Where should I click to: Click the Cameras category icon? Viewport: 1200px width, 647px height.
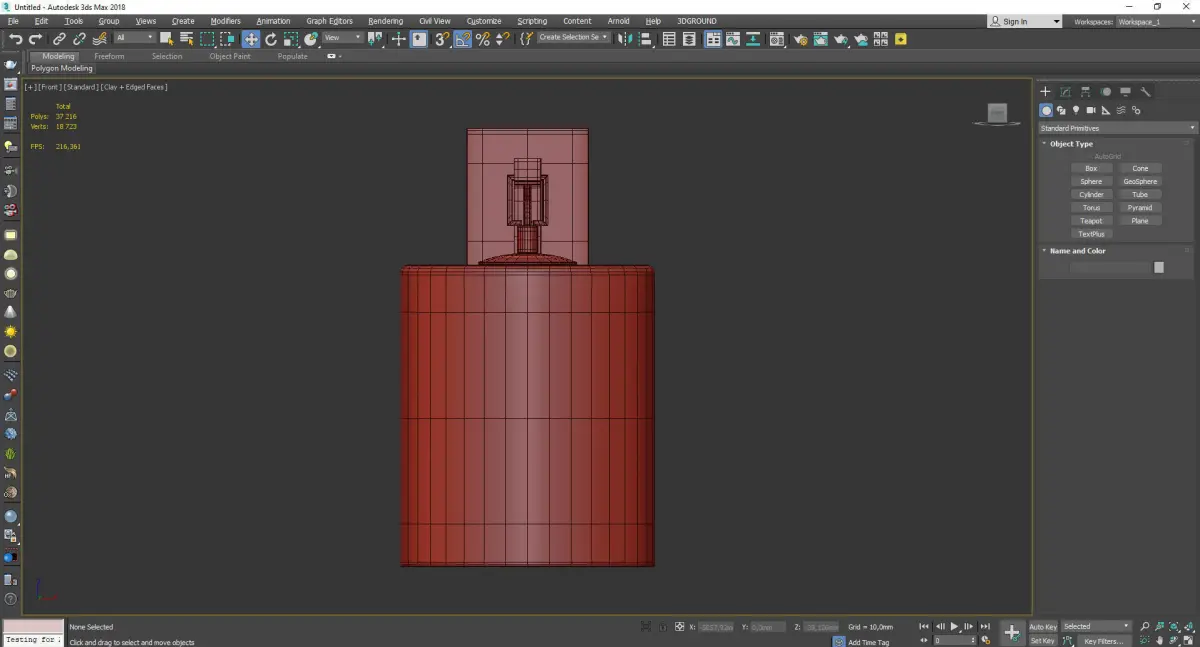(x=1091, y=110)
